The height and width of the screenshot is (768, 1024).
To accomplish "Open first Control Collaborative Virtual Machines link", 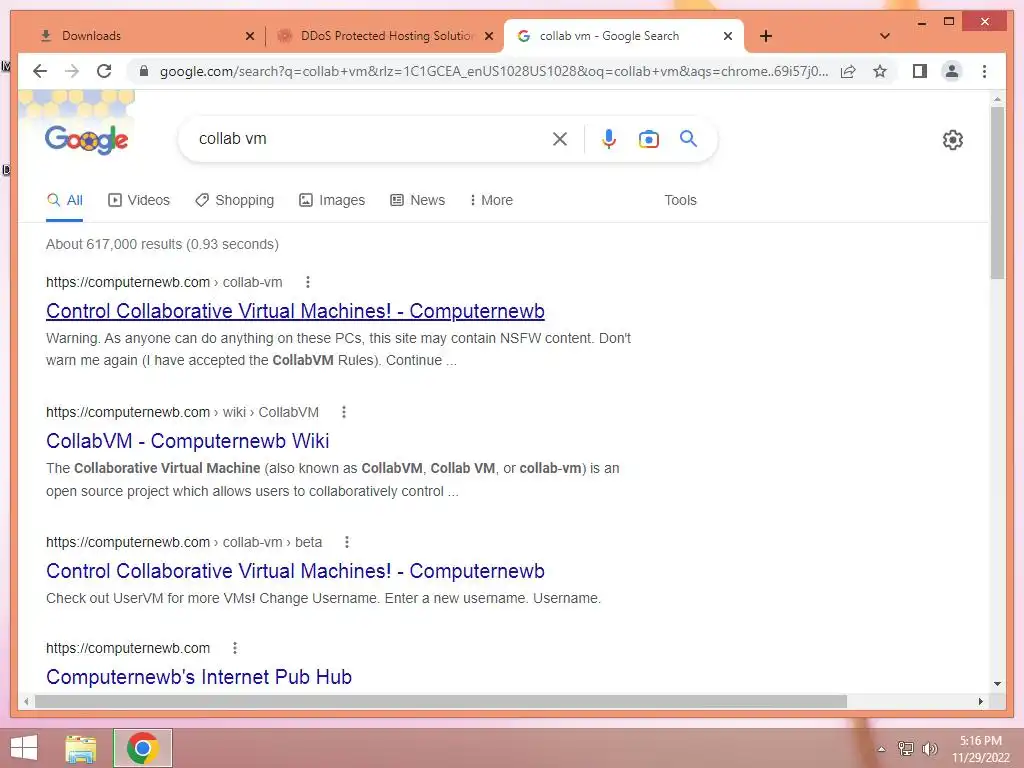I will 295,311.
